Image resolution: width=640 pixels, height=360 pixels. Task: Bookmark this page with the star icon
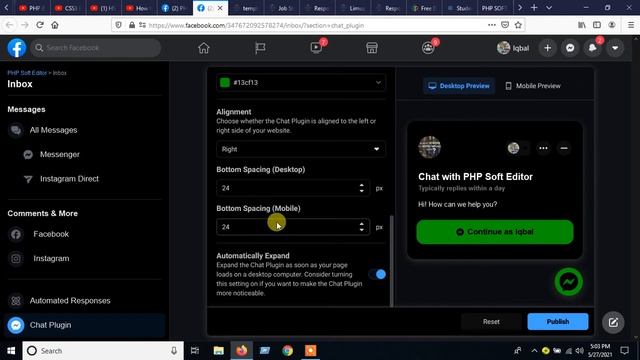click(518, 25)
